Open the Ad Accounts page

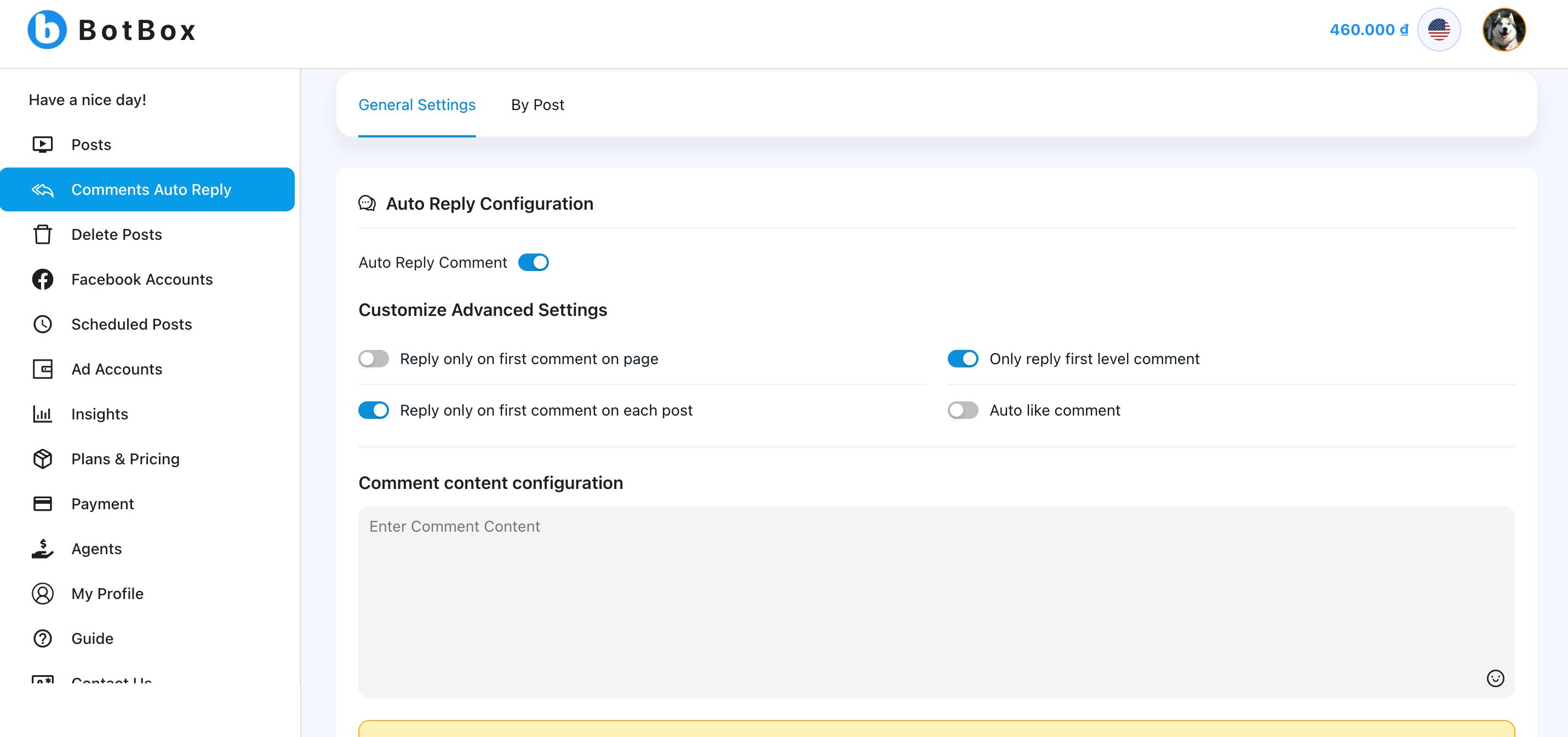click(x=147, y=370)
